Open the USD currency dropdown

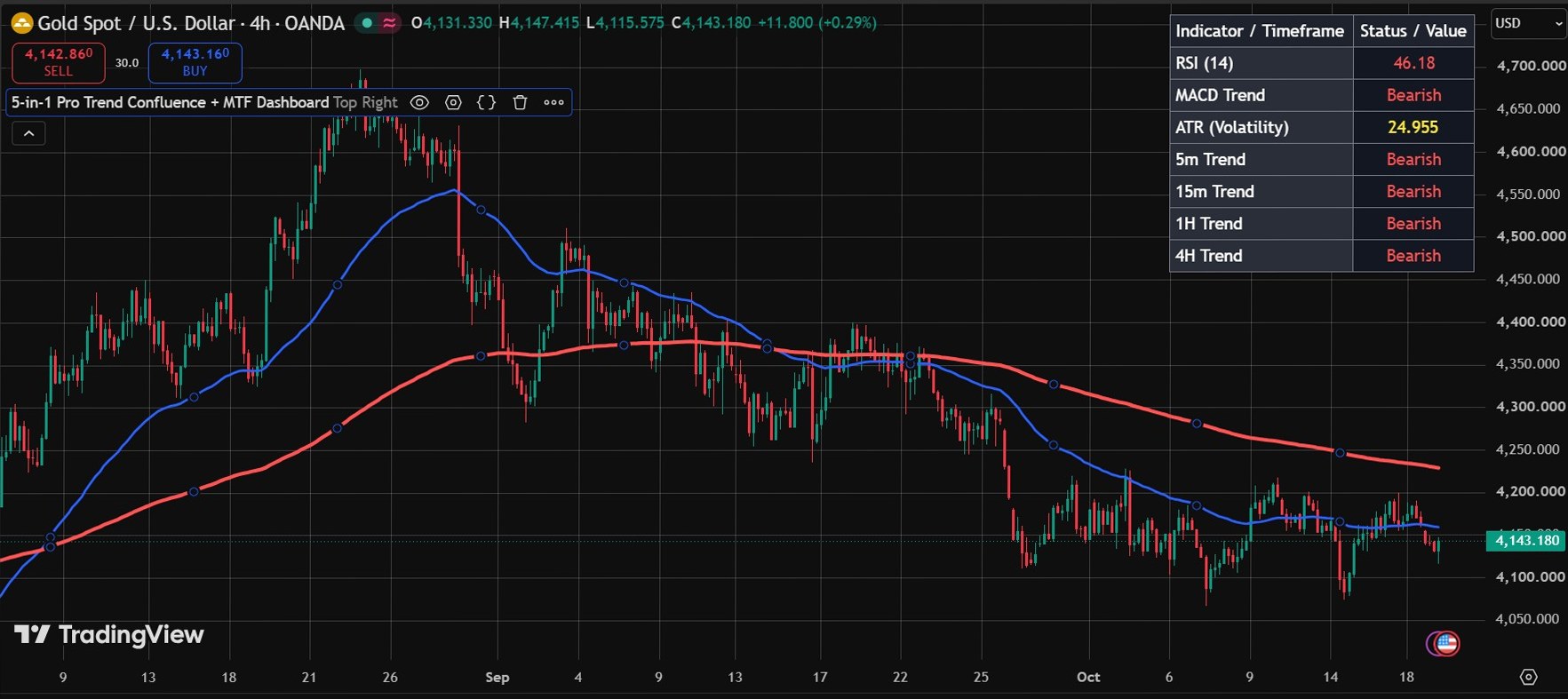[x=1528, y=24]
